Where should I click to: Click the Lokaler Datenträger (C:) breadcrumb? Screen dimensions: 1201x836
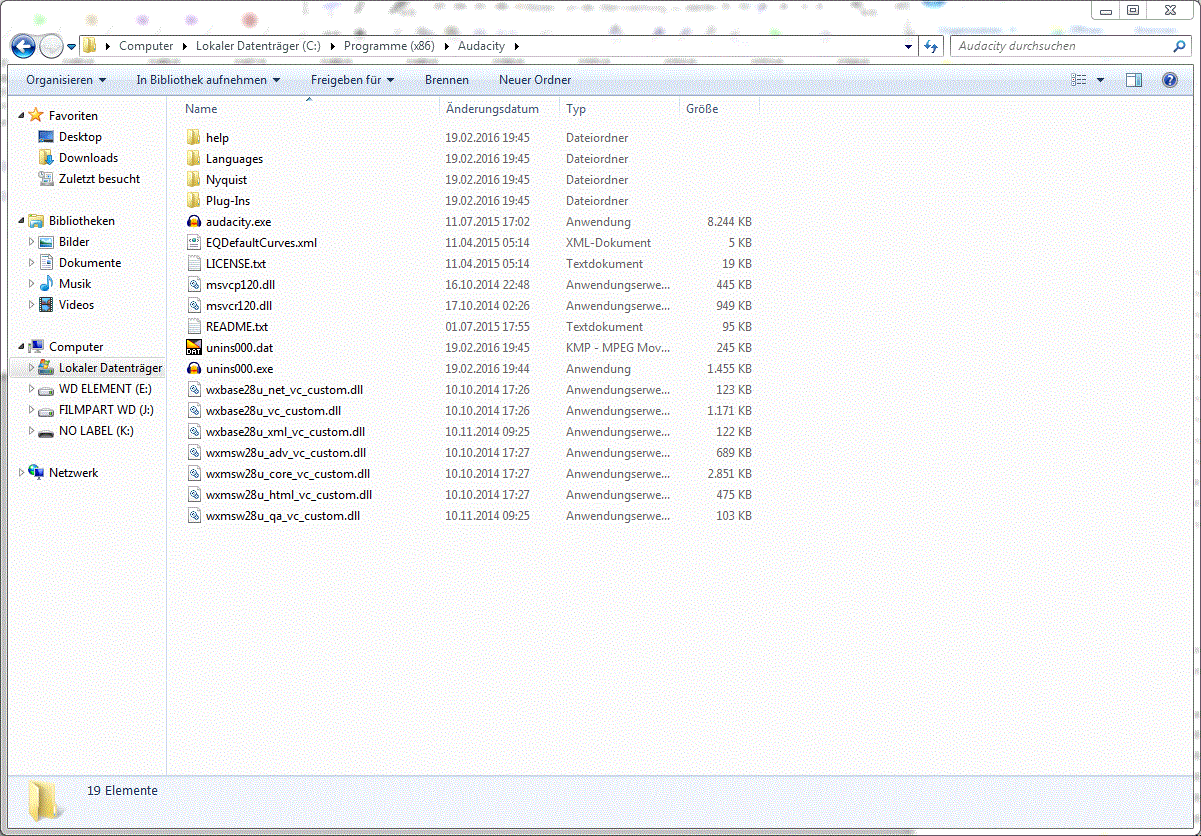258,46
